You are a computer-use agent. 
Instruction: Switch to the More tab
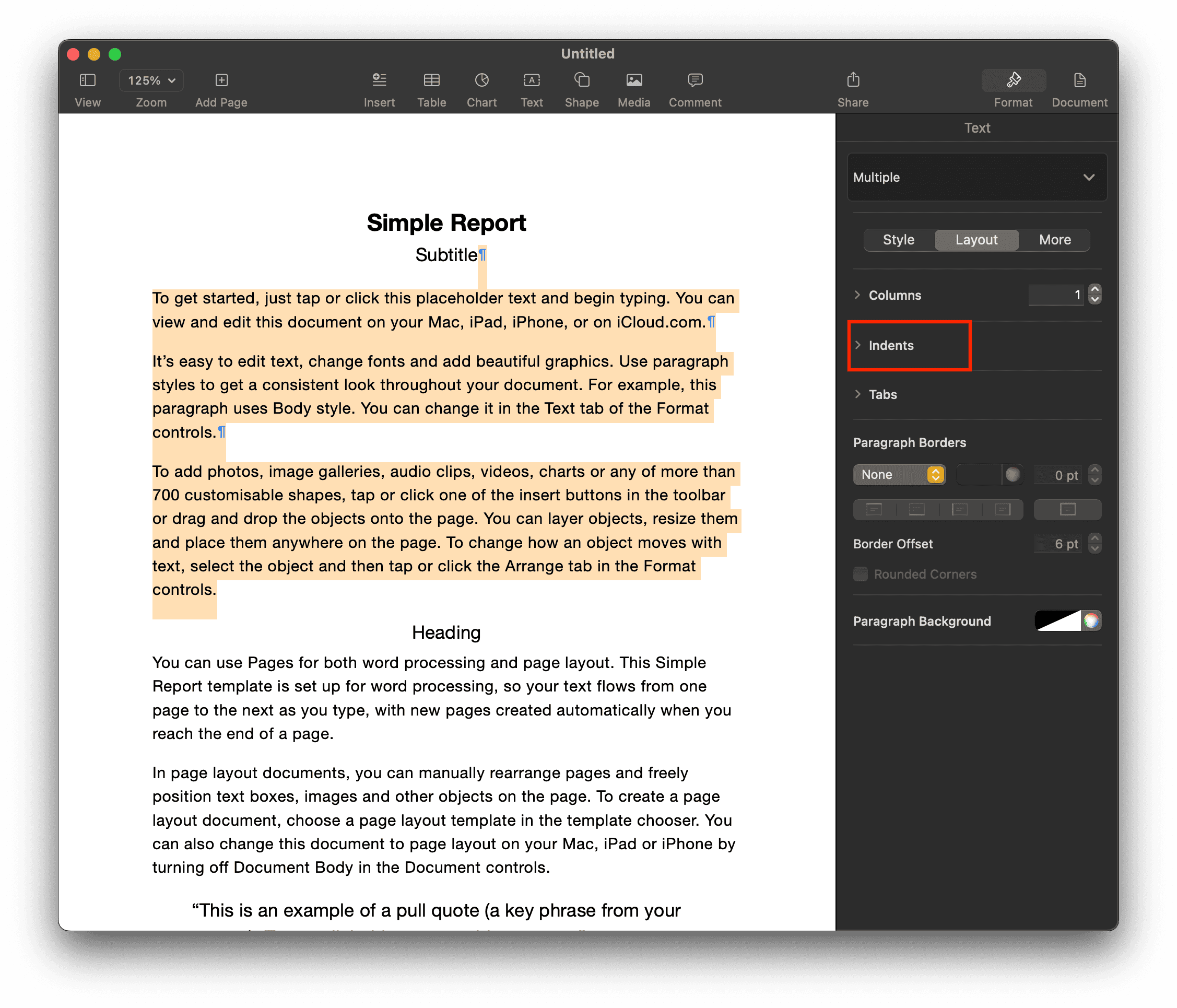[x=1054, y=240]
